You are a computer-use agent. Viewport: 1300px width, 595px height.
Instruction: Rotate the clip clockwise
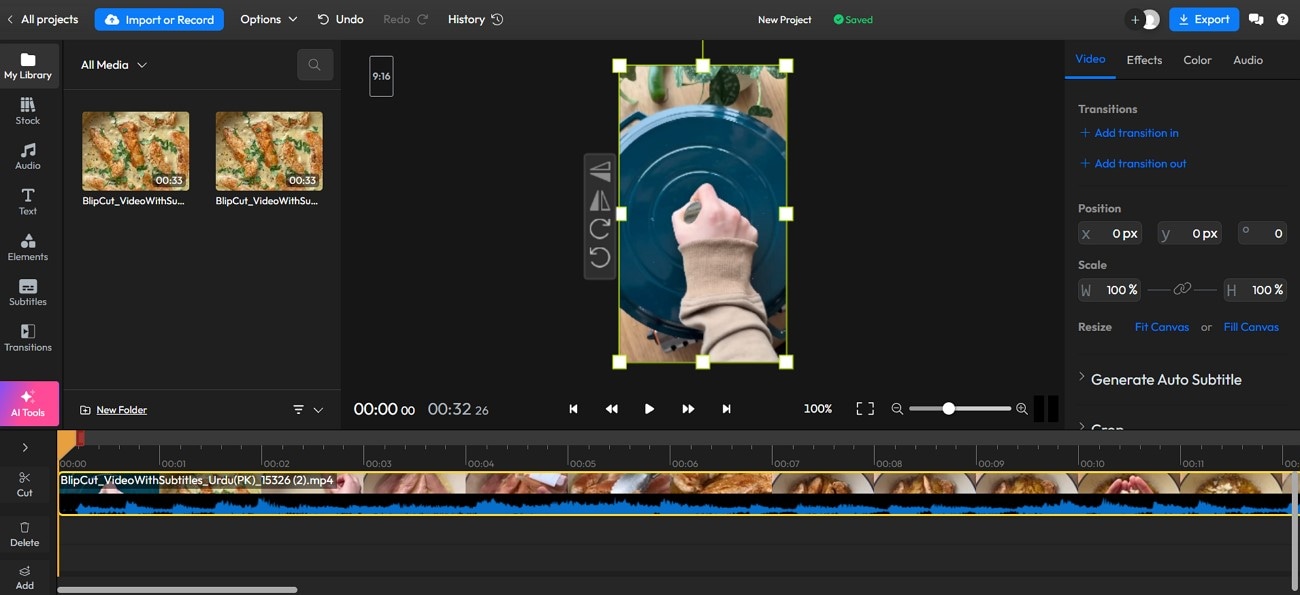pyautogui.click(x=600, y=229)
